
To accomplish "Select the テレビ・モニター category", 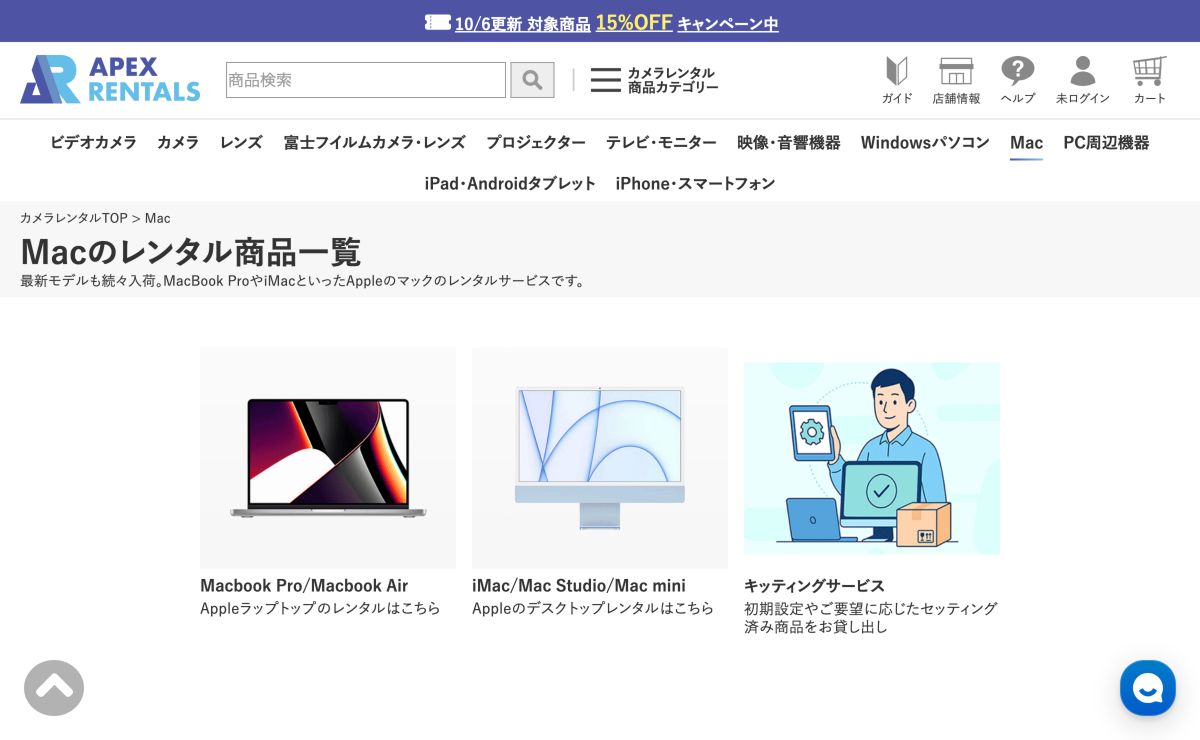I will (x=662, y=143).
